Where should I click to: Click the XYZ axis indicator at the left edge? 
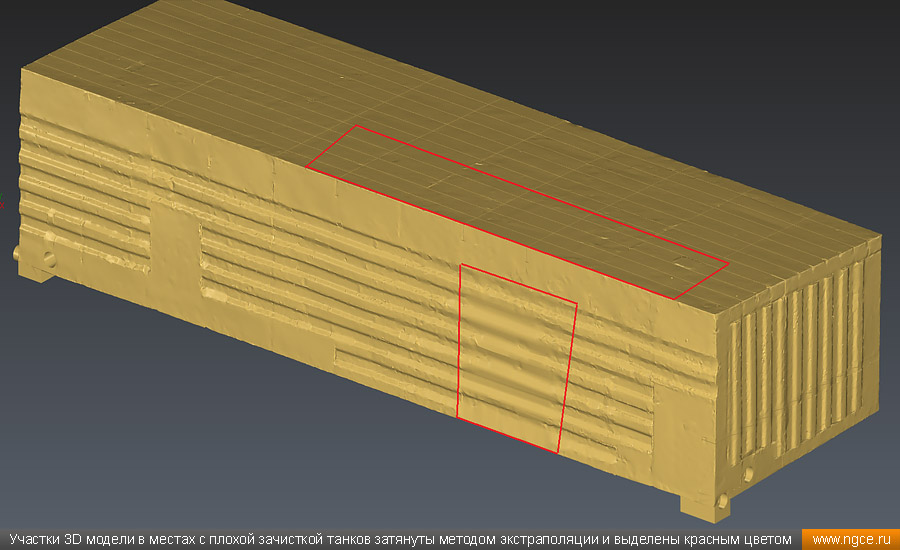pyautogui.click(x=2, y=201)
